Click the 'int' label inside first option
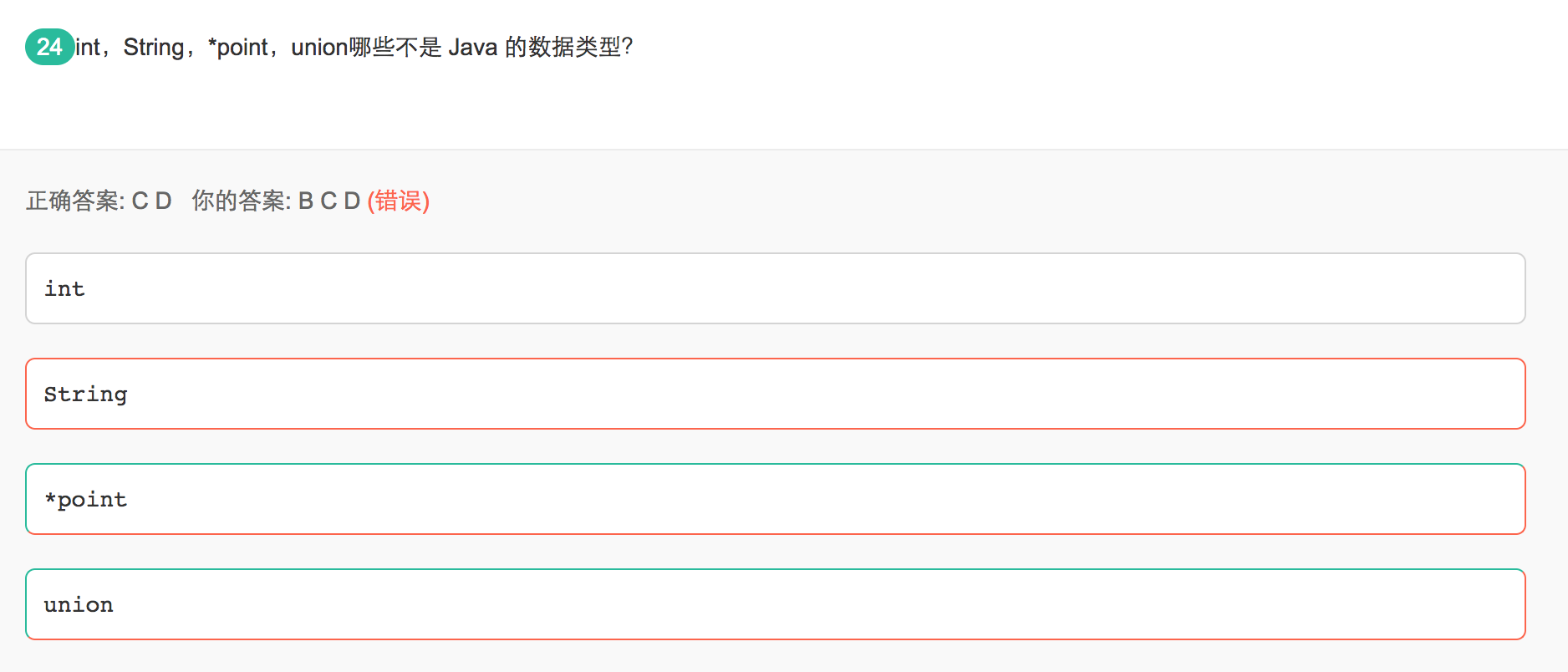The height and width of the screenshot is (672, 1568). (64, 288)
